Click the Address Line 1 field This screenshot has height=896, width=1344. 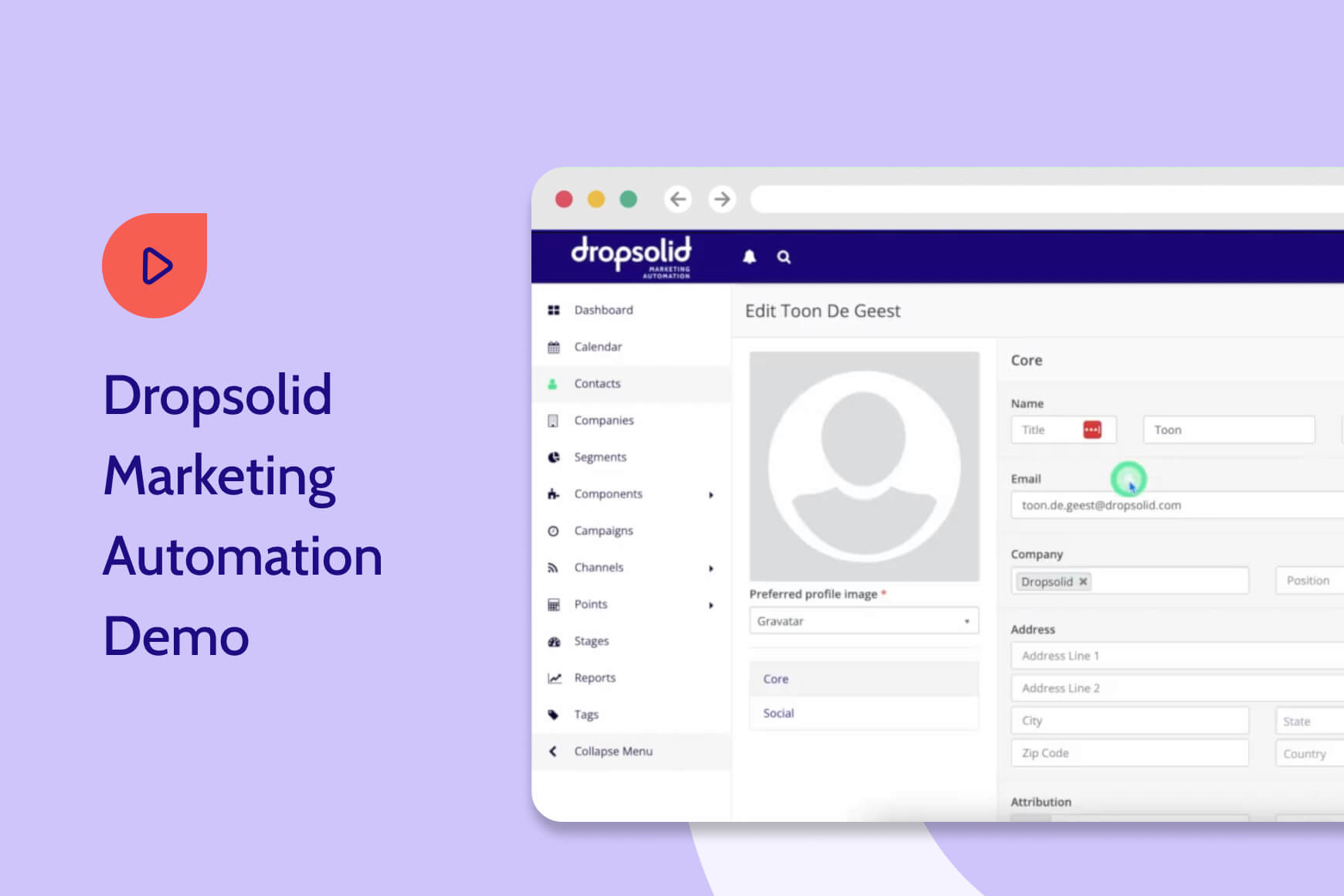(1177, 656)
